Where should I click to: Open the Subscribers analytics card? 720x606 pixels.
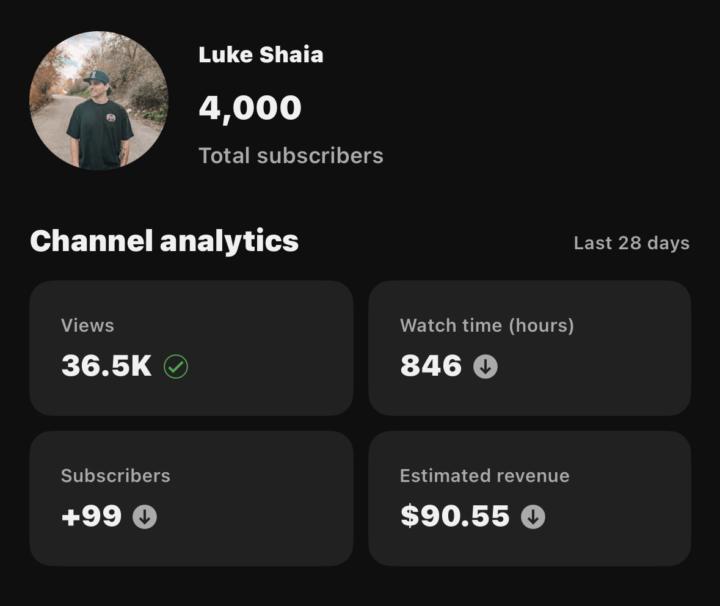pyautogui.click(x=191, y=499)
